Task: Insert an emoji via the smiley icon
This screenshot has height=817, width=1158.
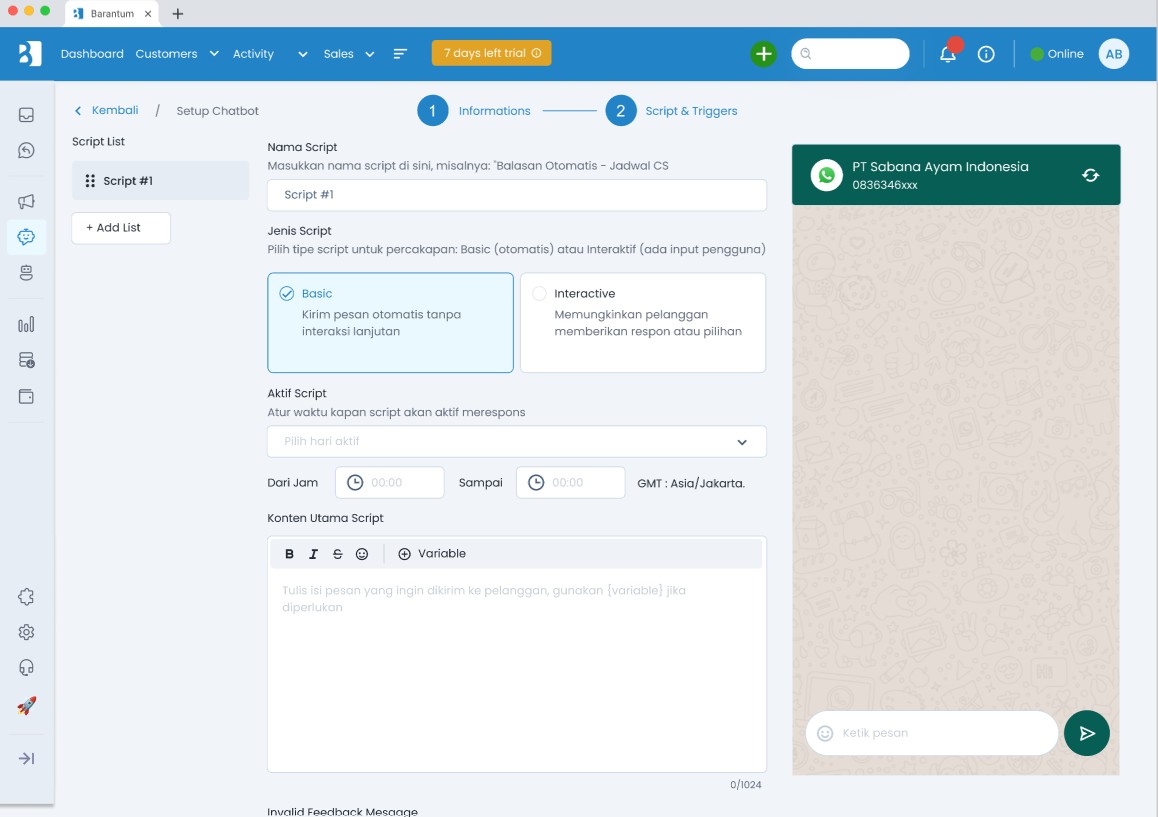Action: (361, 553)
